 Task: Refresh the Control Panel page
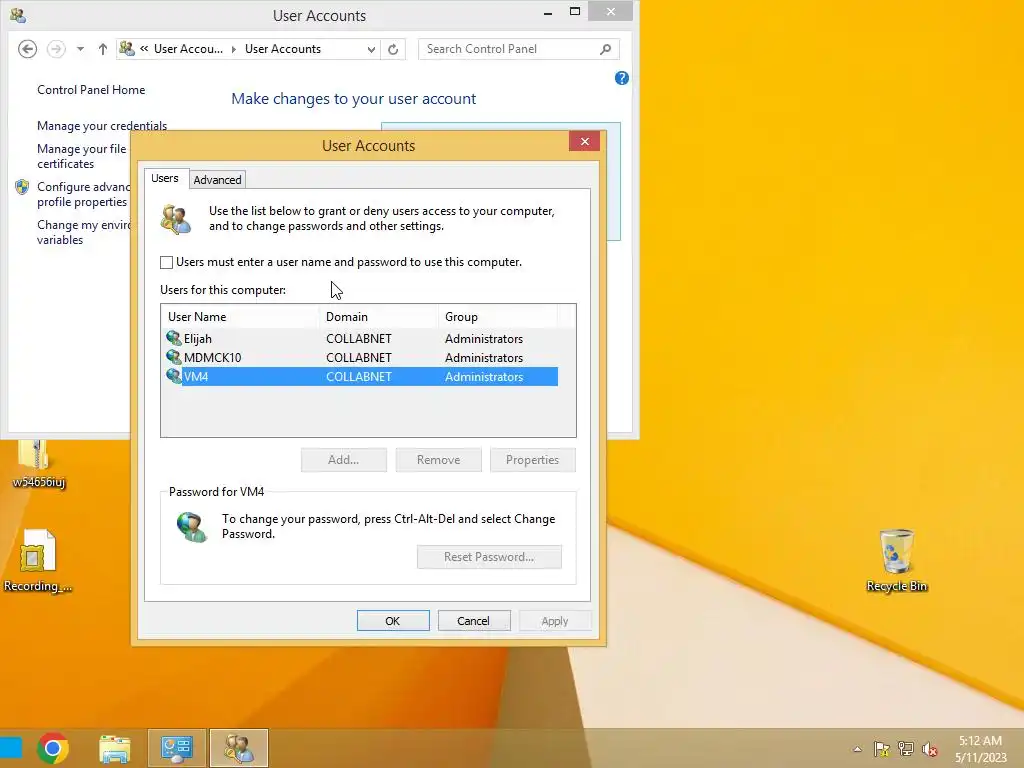(x=392, y=49)
